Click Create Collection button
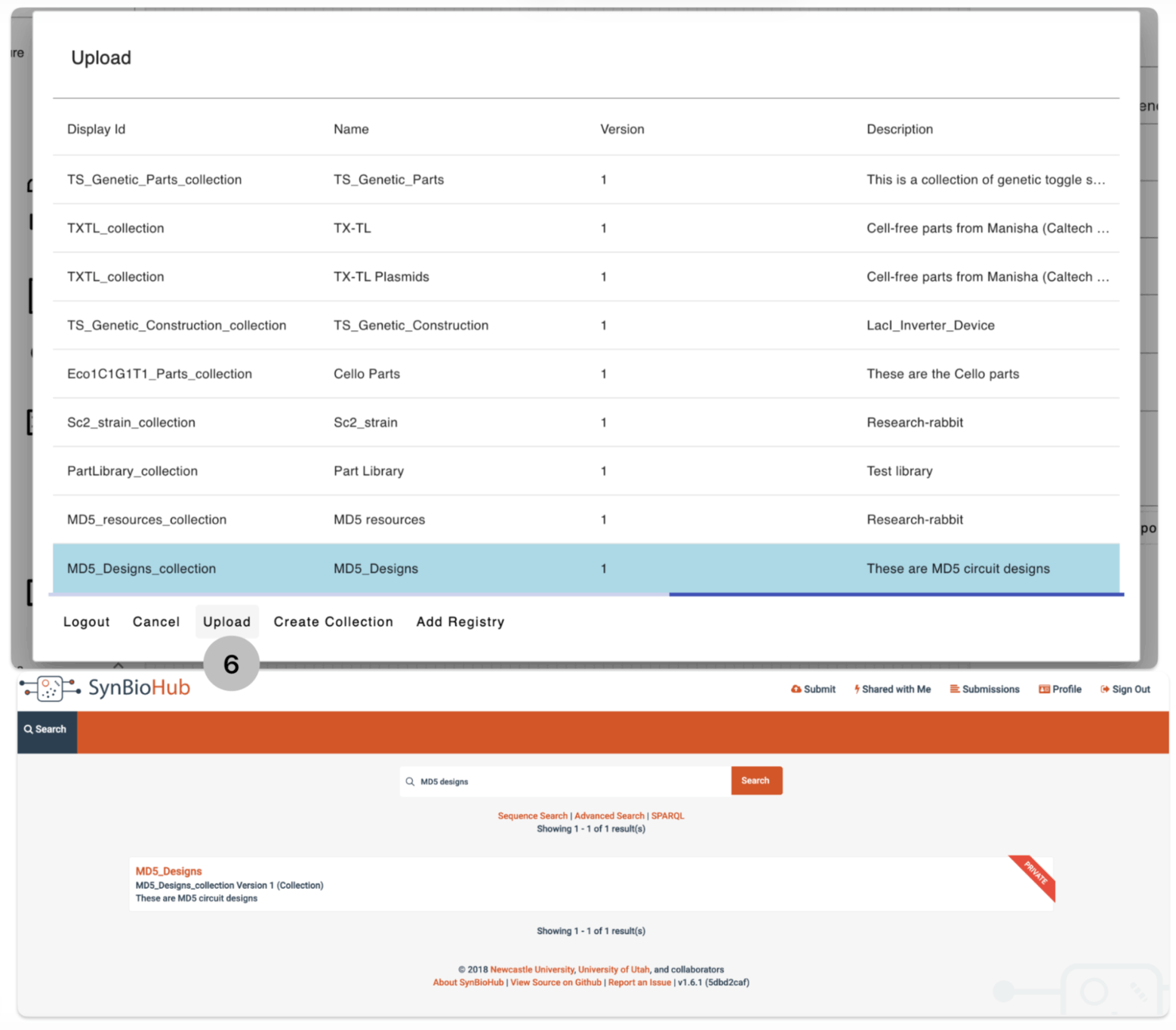This screenshot has width=1176, height=1030. click(x=334, y=622)
